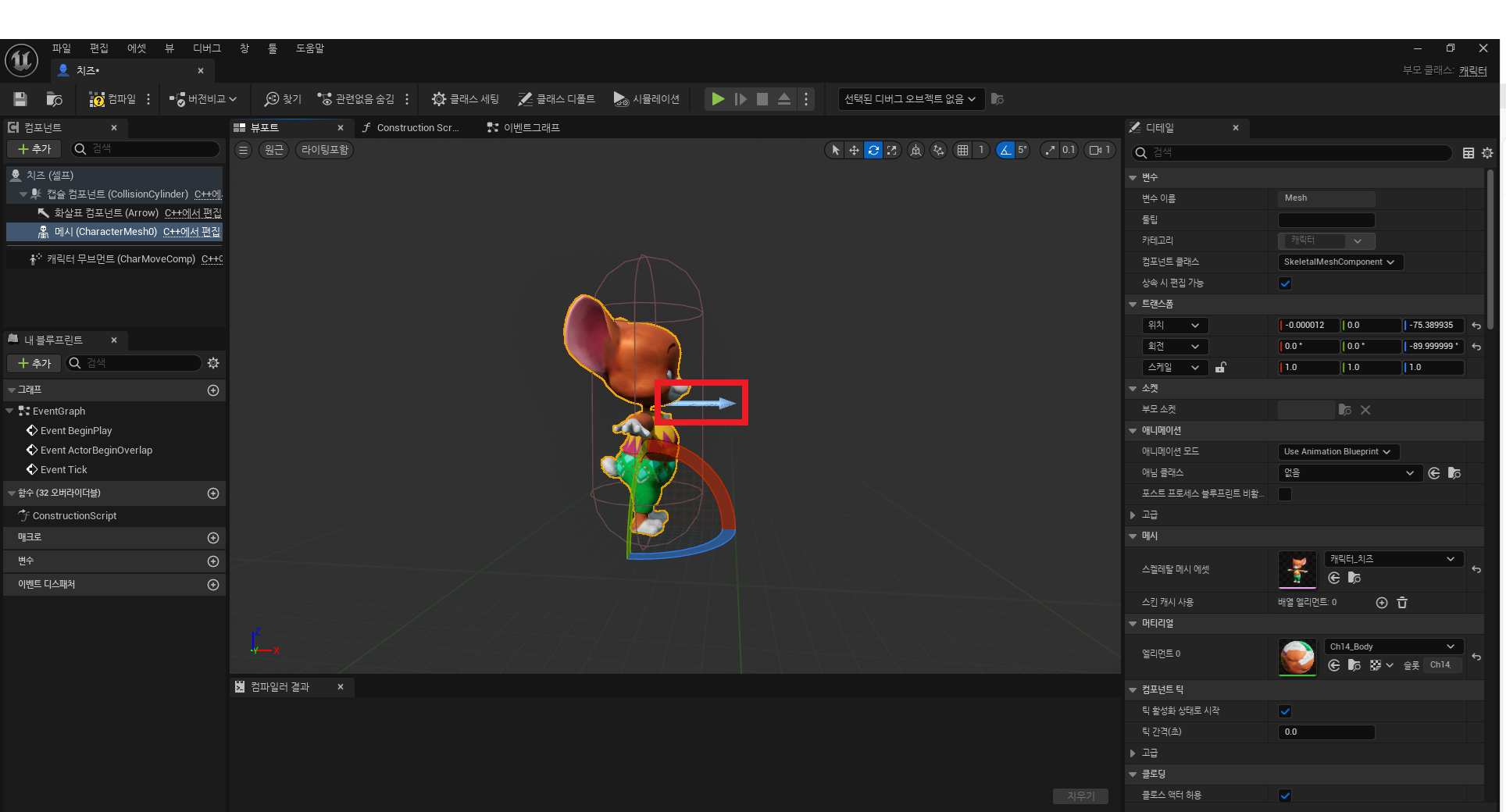Viewport: 1506px width, 812px height.
Task: Click the frame step play button
Action: 741,99
